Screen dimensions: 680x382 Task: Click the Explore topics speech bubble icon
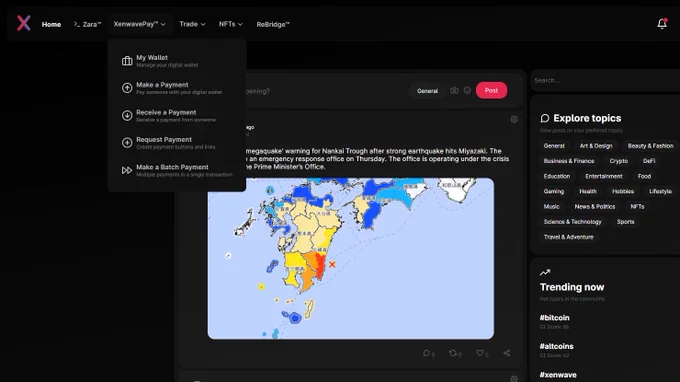545,118
